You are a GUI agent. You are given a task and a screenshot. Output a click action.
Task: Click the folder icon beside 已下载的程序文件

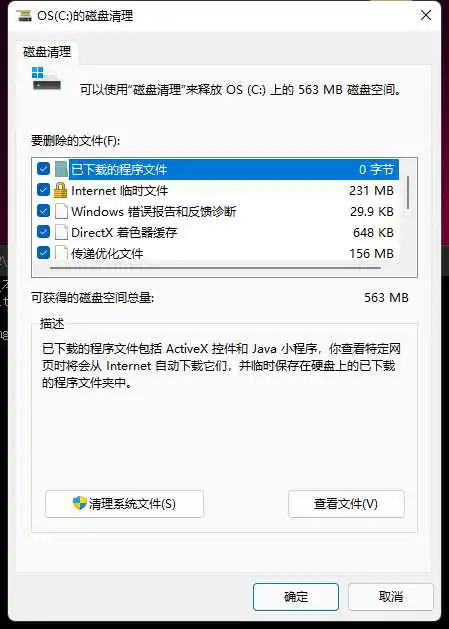coord(61,169)
